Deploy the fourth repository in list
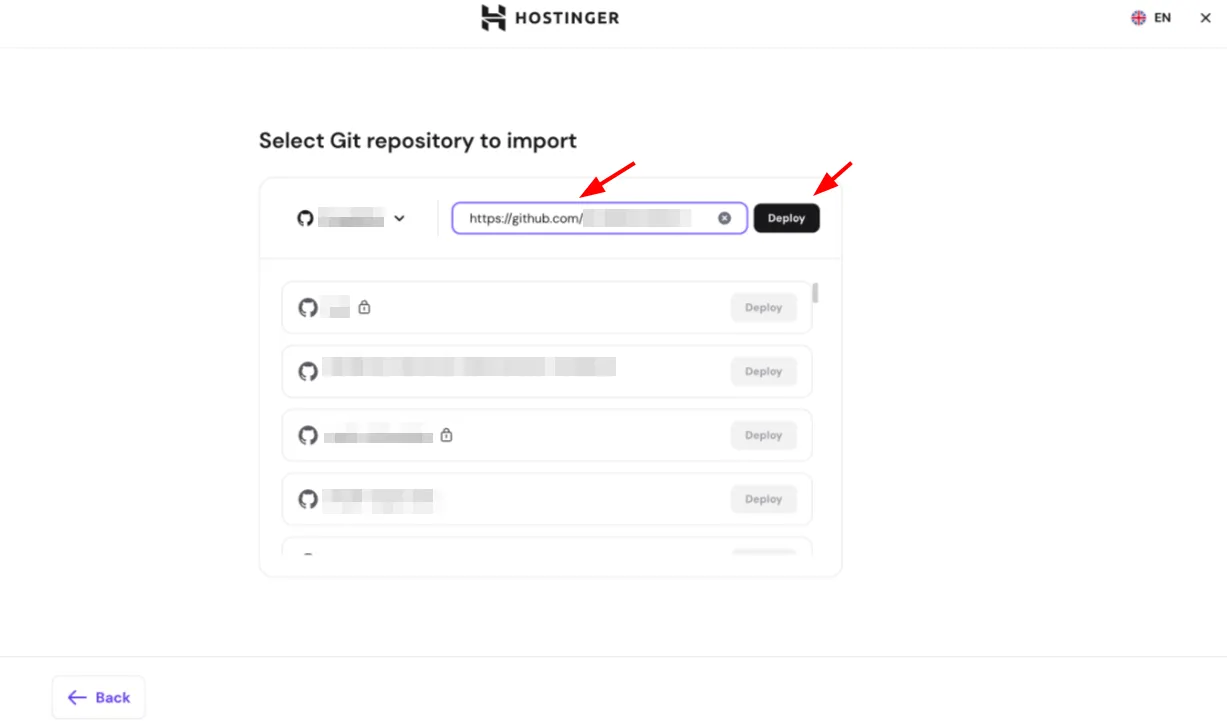The height and width of the screenshot is (721, 1227). (763, 499)
